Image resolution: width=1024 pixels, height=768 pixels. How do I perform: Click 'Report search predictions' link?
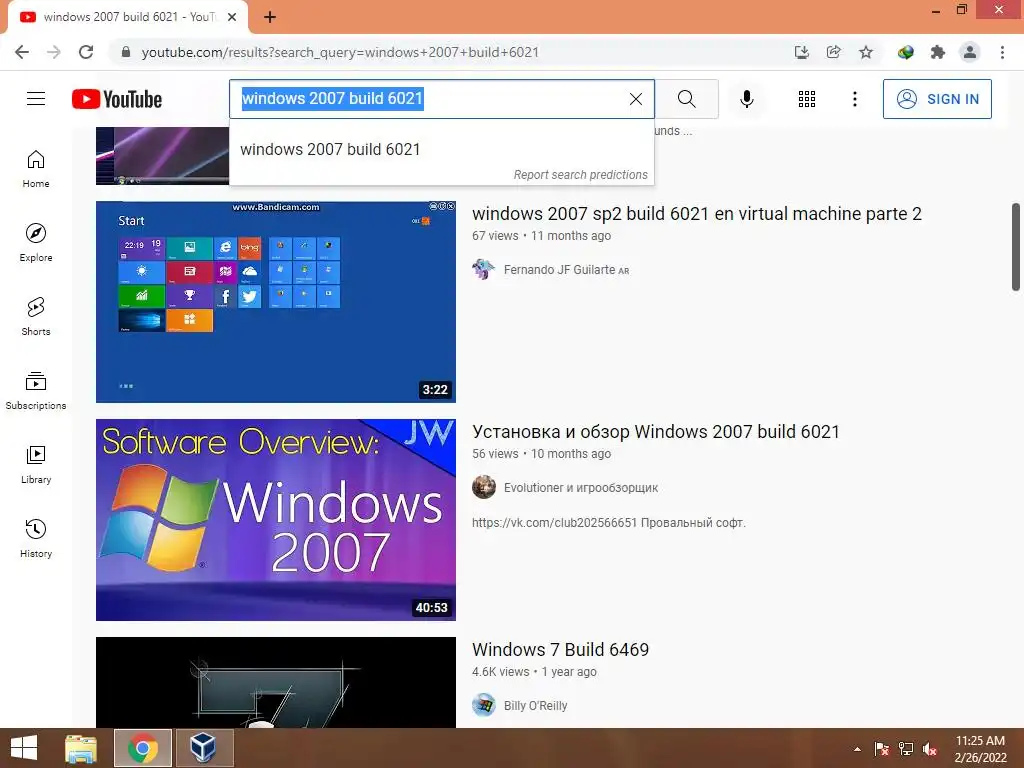(581, 175)
